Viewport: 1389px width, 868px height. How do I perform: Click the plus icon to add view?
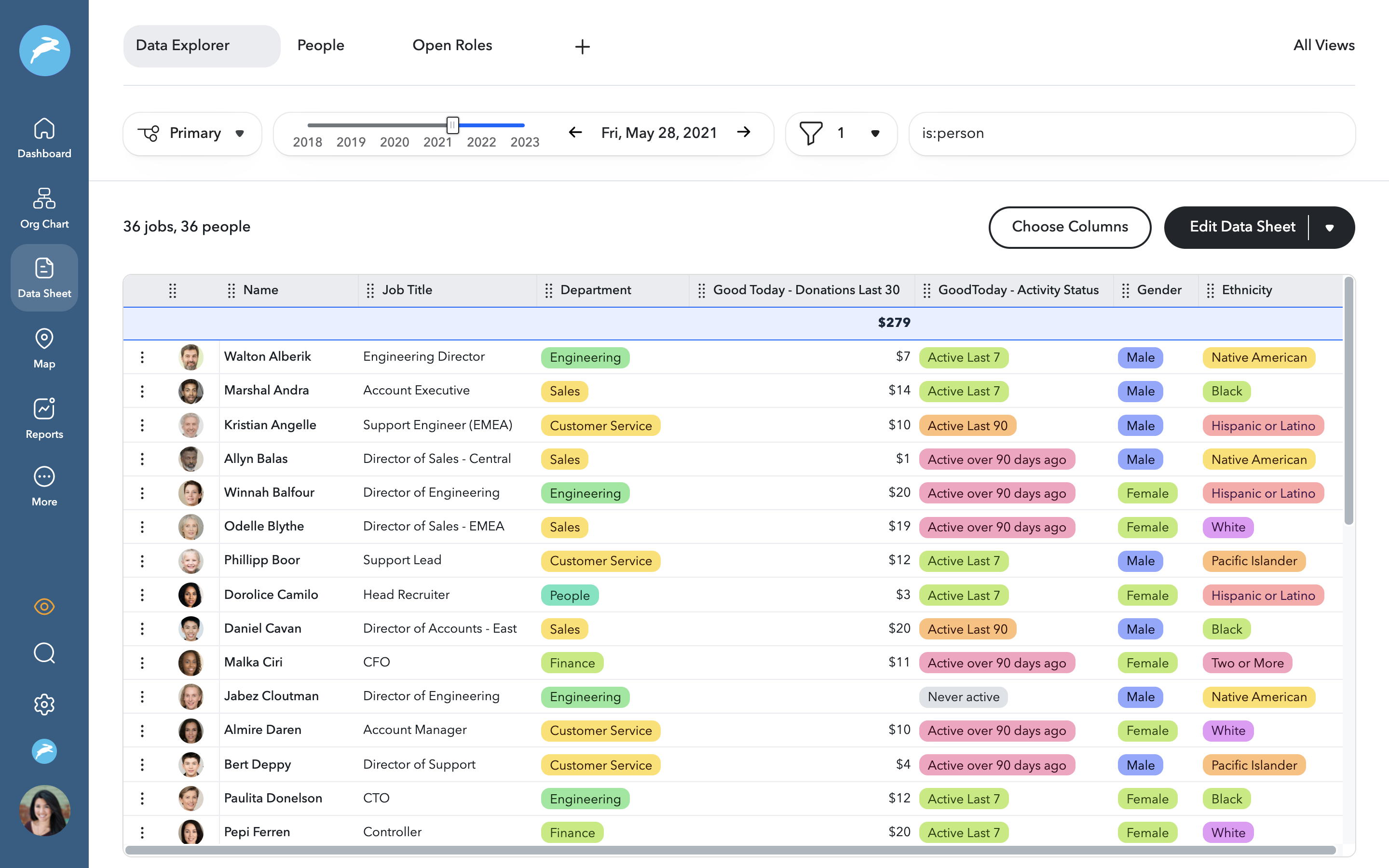pyautogui.click(x=582, y=46)
